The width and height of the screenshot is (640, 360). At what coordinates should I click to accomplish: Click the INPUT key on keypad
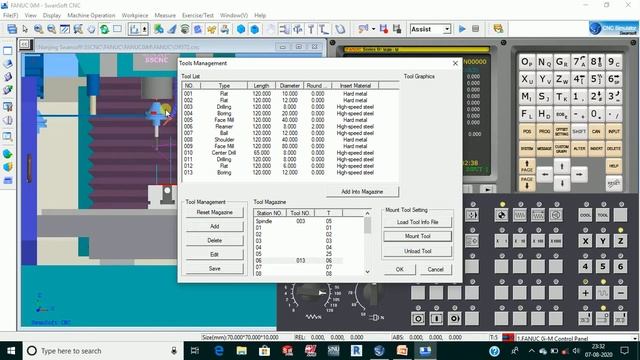(x=614, y=131)
